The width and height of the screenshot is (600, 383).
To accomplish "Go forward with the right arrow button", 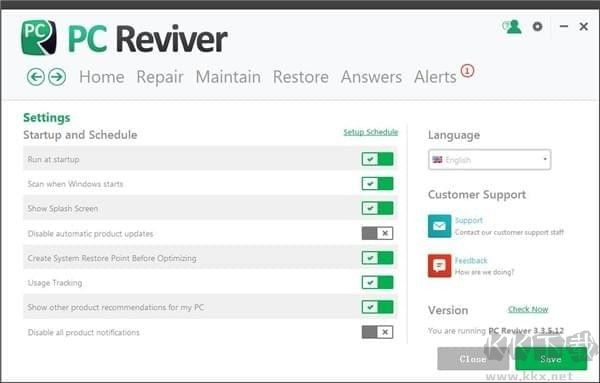I will (57, 77).
